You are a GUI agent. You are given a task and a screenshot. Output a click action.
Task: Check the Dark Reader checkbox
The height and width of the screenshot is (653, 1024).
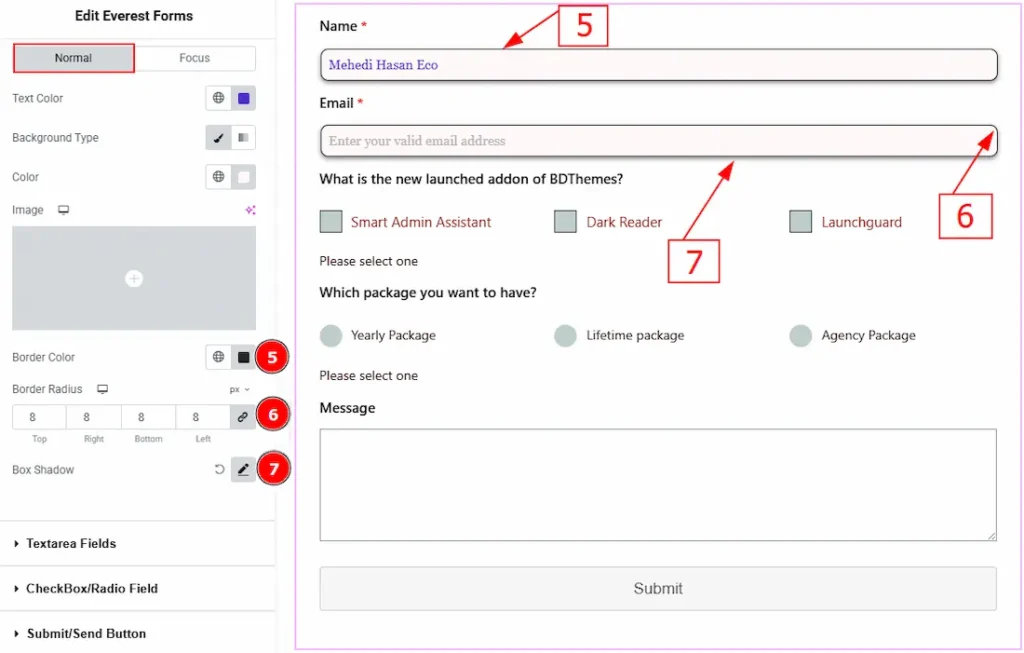(565, 222)
